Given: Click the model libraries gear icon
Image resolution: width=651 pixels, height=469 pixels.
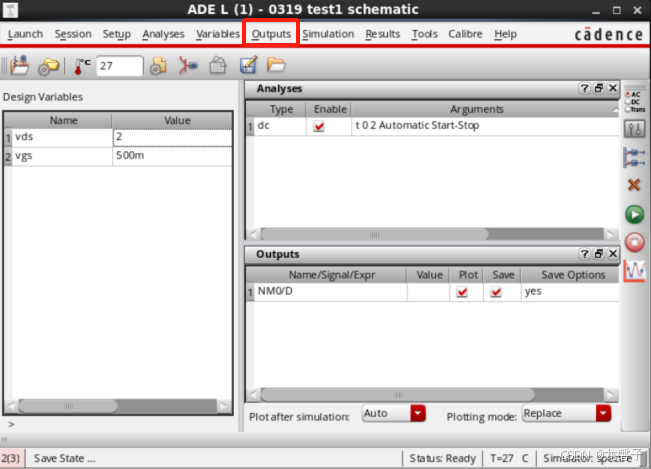Looking at the screenshot, I should point(158,66).
